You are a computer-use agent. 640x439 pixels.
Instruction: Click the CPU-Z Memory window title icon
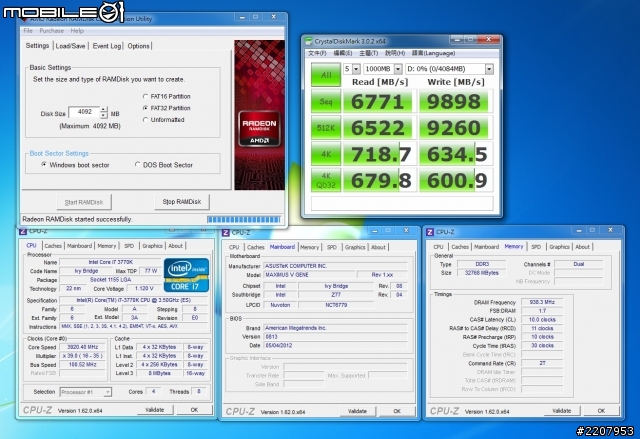point(430,232)
